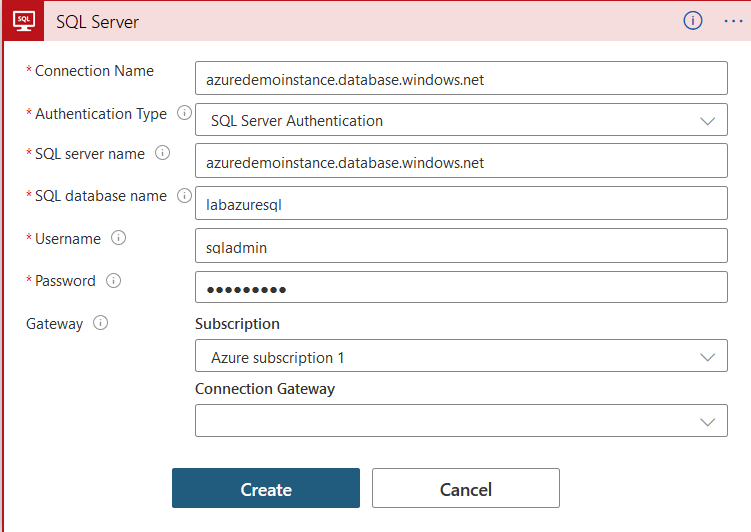This screenshot has height=532, width=751.
Task: Click info icon beside SQL server name
Action: [x=162, y=154]
